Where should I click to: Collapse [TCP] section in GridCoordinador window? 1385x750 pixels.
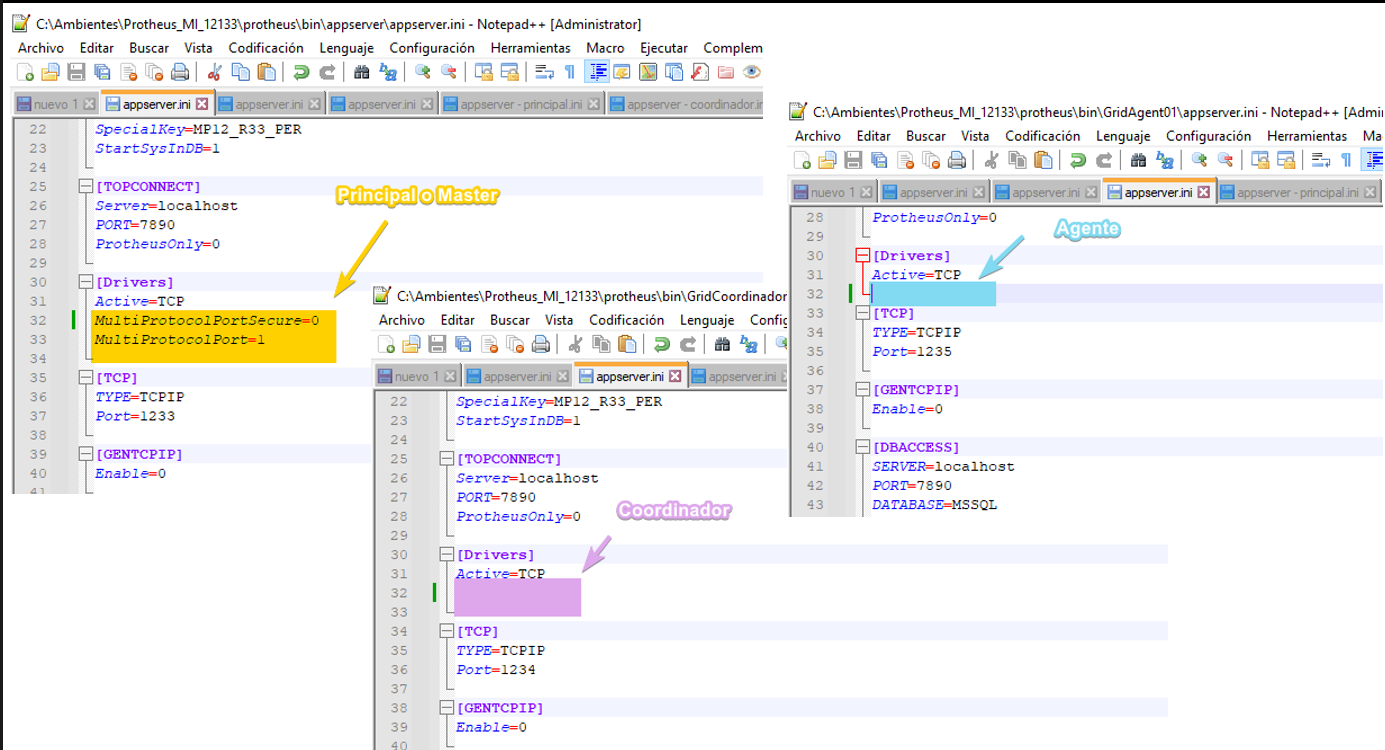point(445,632)
